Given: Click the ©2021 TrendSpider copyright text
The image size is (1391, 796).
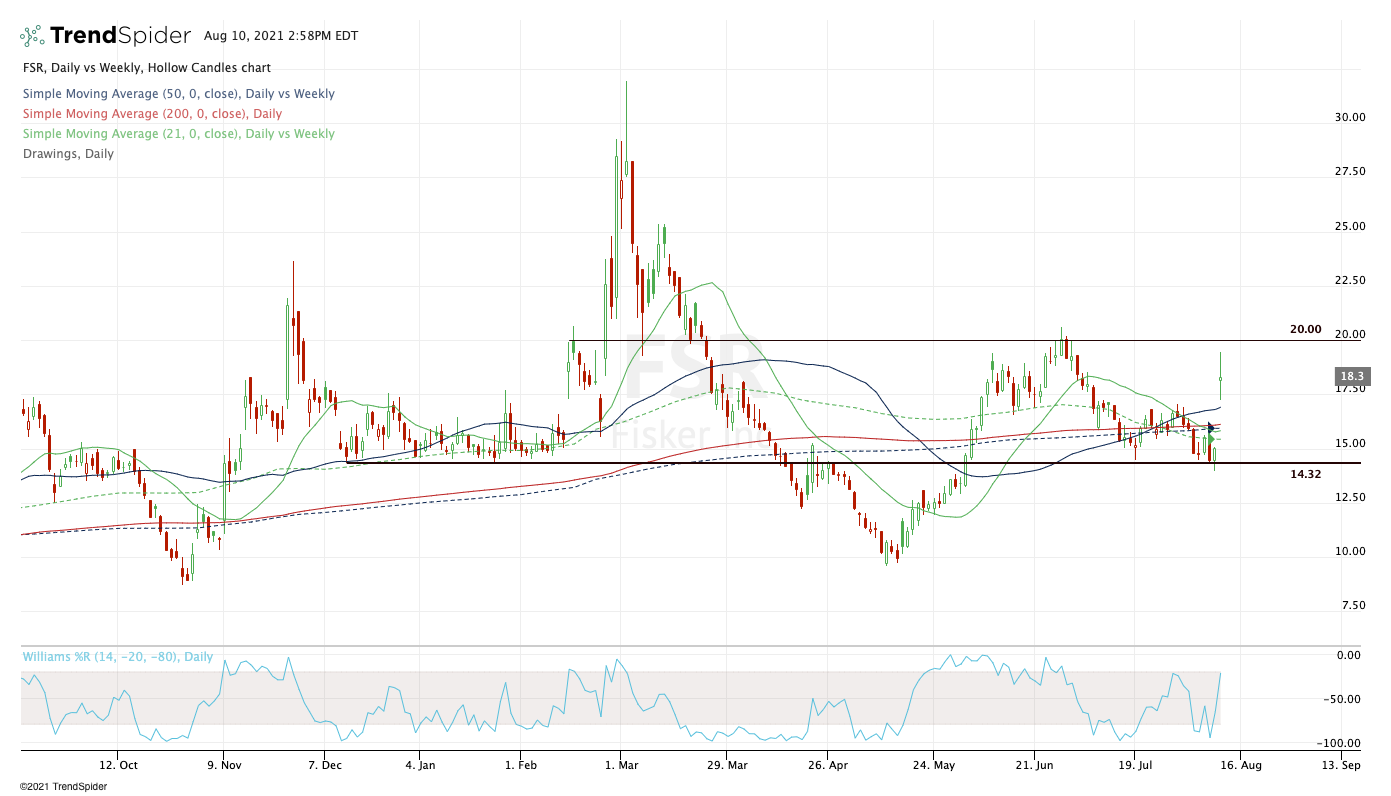Looking at the screenshot, I should point(62,786).
